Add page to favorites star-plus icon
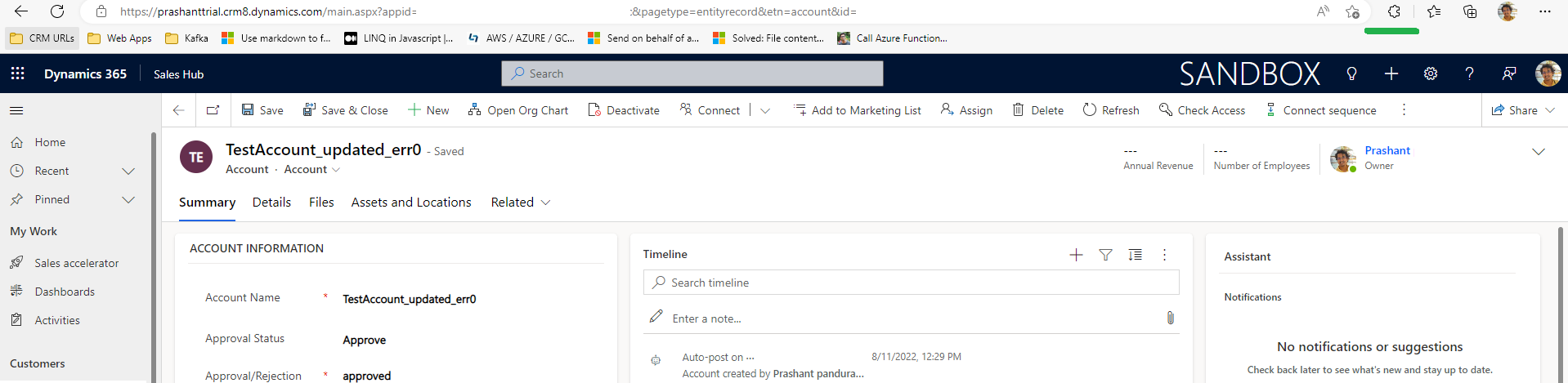 tap(1353, 11)
